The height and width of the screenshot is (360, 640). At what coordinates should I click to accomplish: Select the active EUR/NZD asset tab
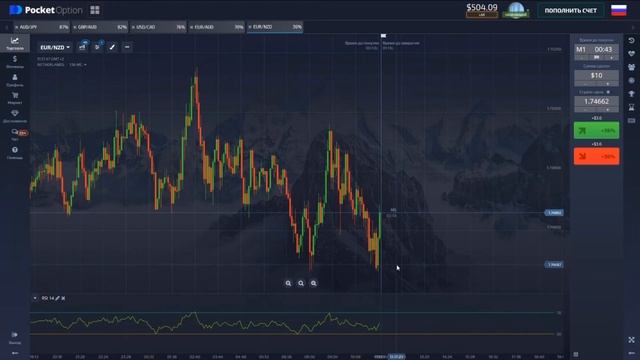(x=275, y=27)
